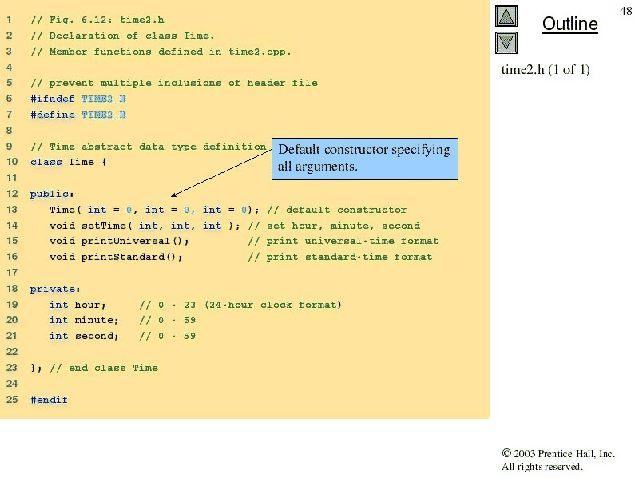Click the class Time declaration line
Viewport: 639px width, 479px height.
coord(67,161)
